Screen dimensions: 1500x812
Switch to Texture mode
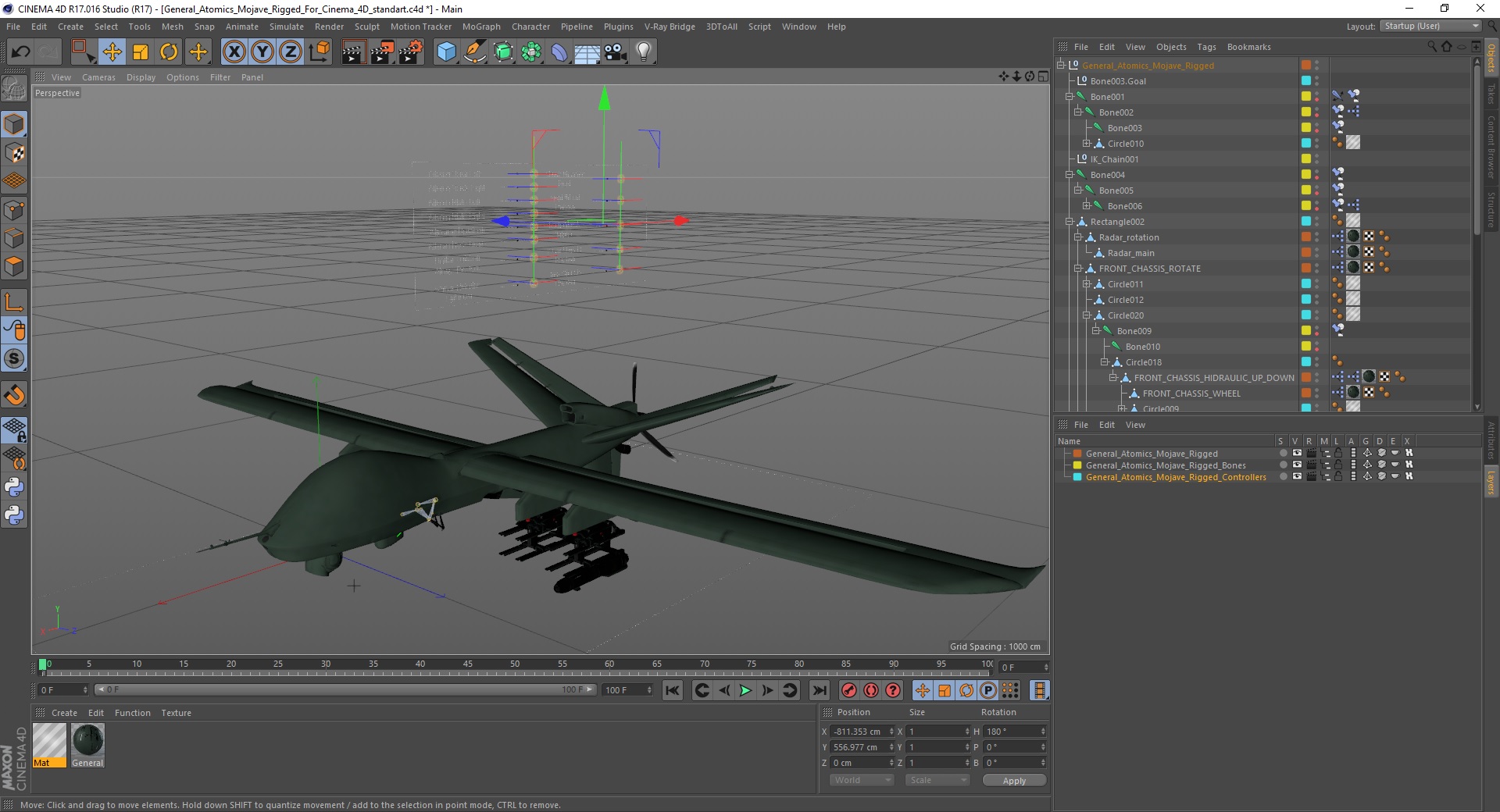click(x=14, y=153)
